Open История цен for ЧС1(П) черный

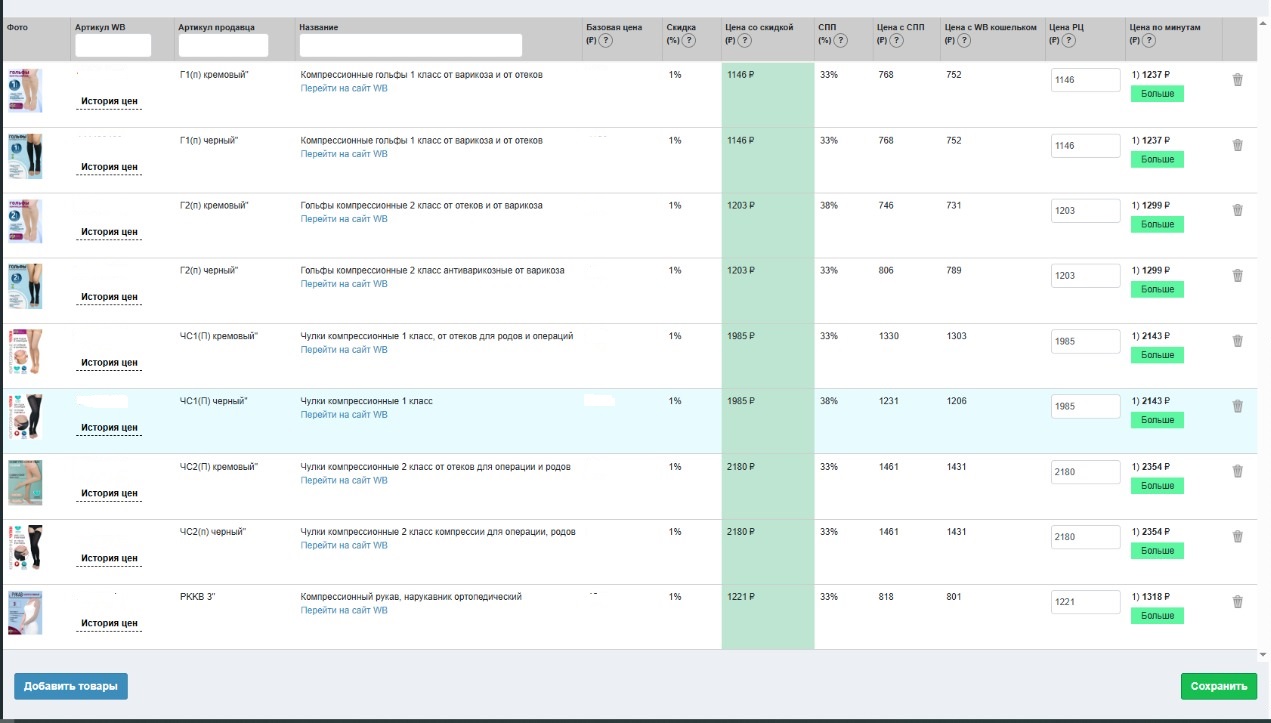click(x=109, y=428)
